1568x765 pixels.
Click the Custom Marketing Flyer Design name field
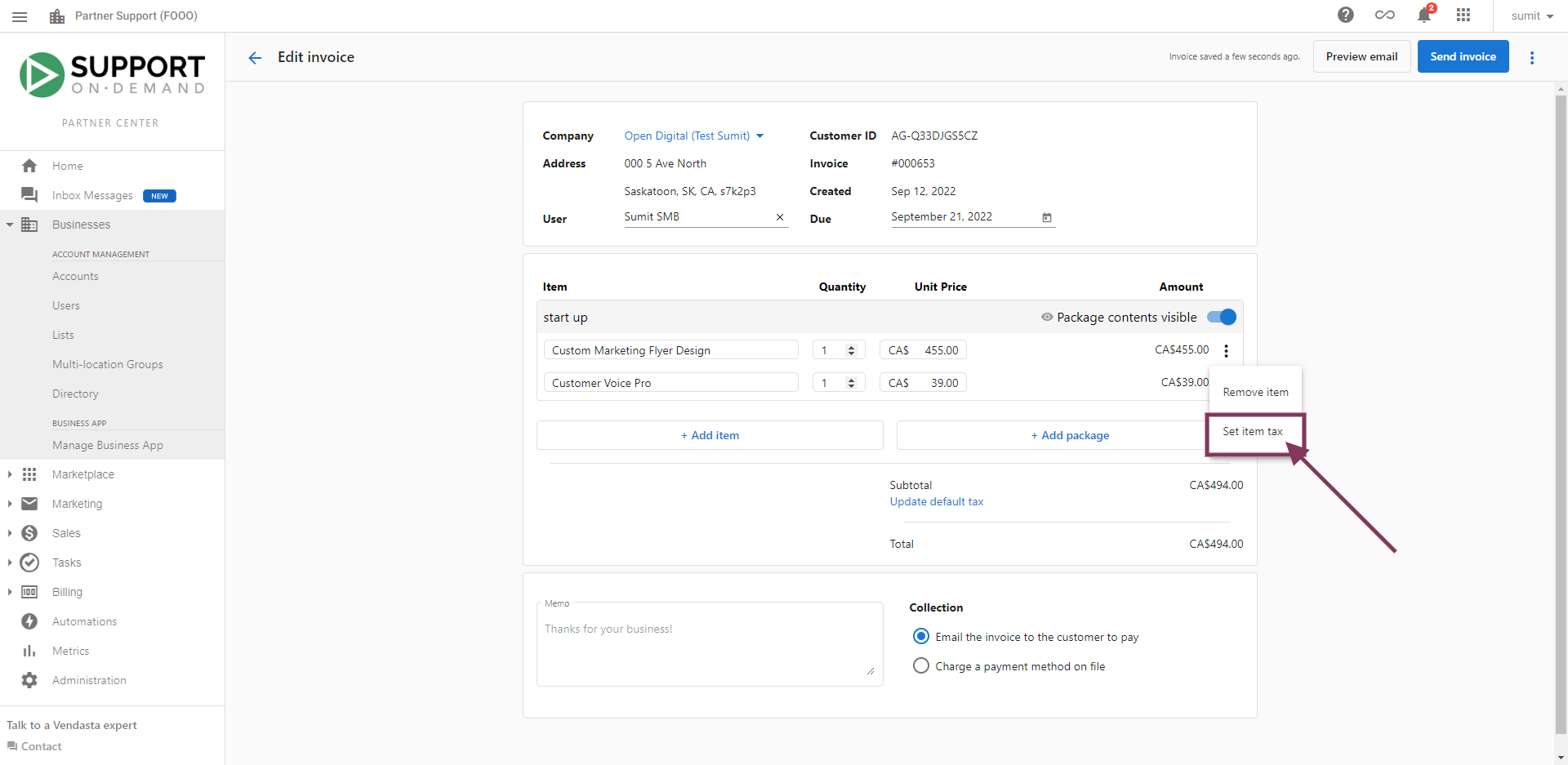point(671,350)
